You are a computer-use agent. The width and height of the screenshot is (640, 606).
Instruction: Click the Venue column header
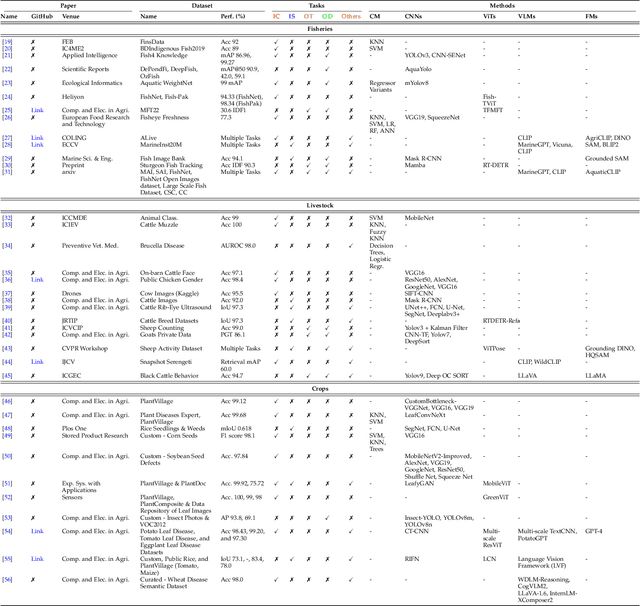tap(71, 16)
